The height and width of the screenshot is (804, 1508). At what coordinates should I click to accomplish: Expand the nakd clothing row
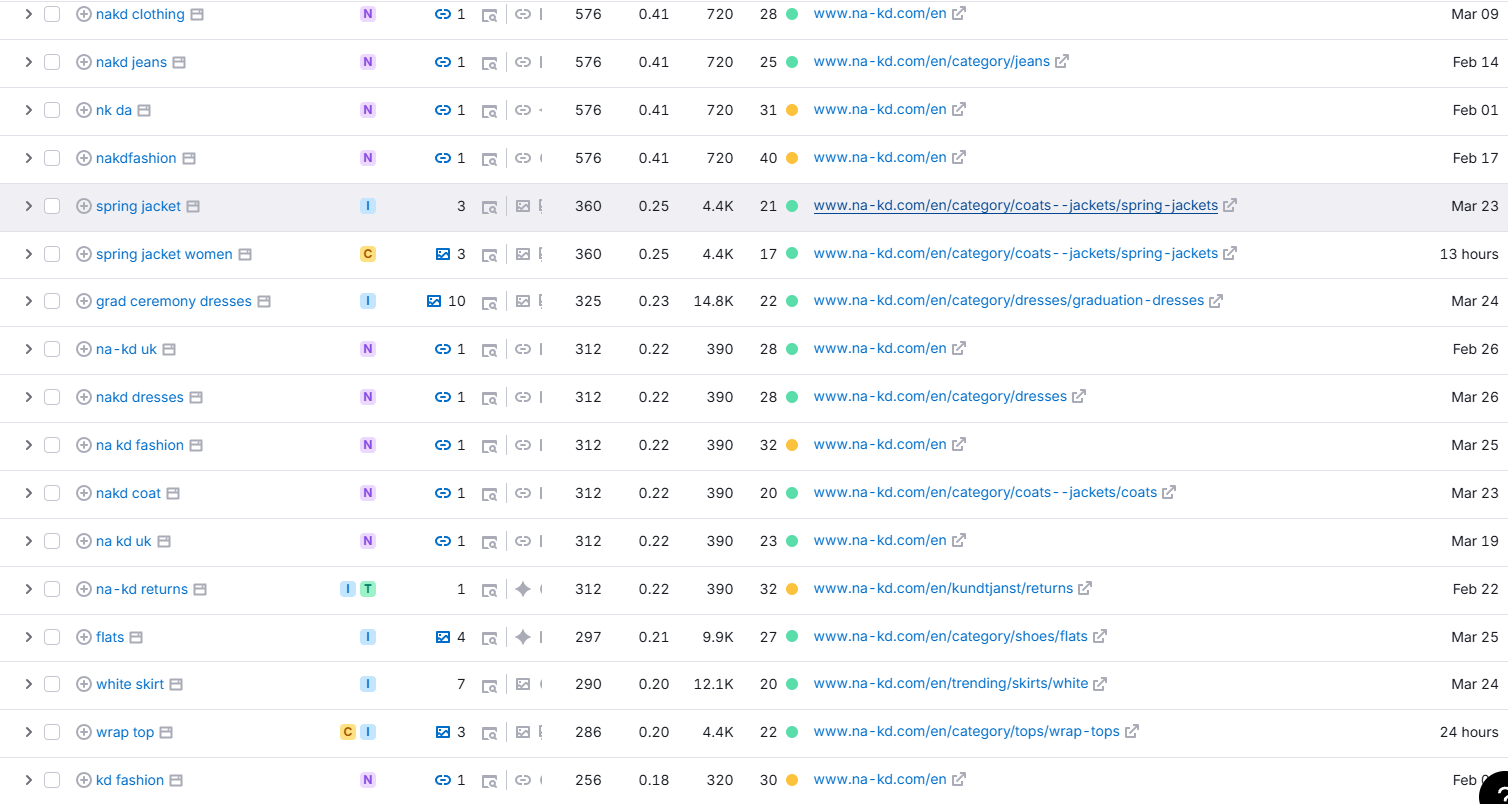[x=28, y=14]
